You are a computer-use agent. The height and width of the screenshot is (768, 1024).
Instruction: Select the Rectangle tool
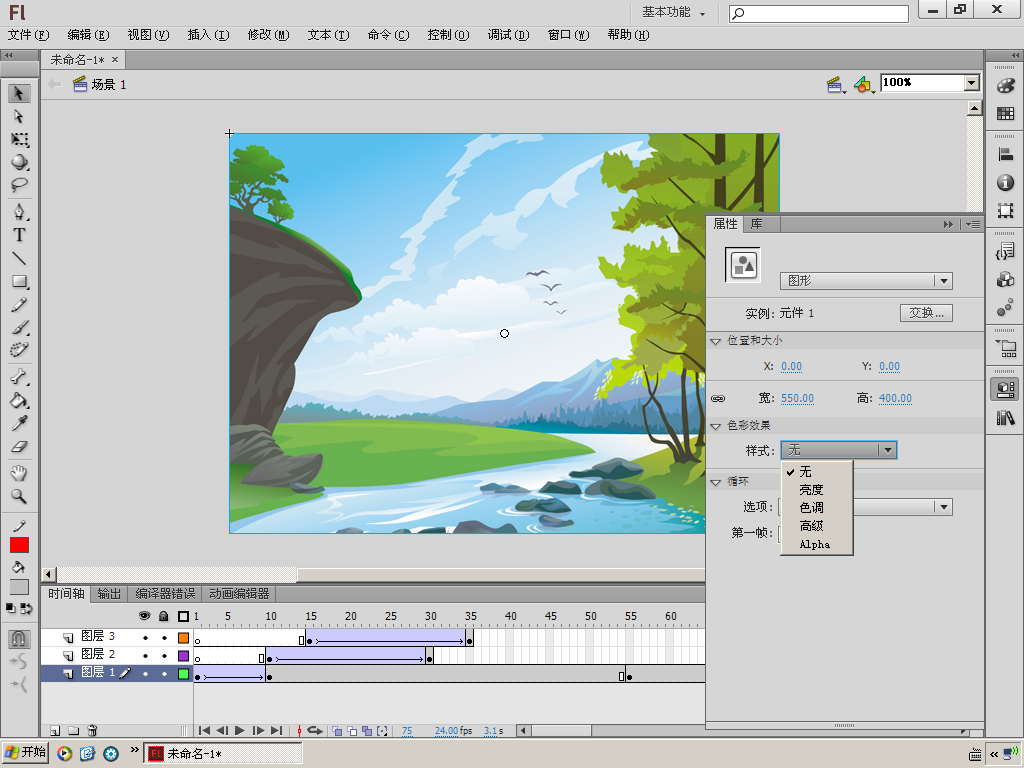19,281
